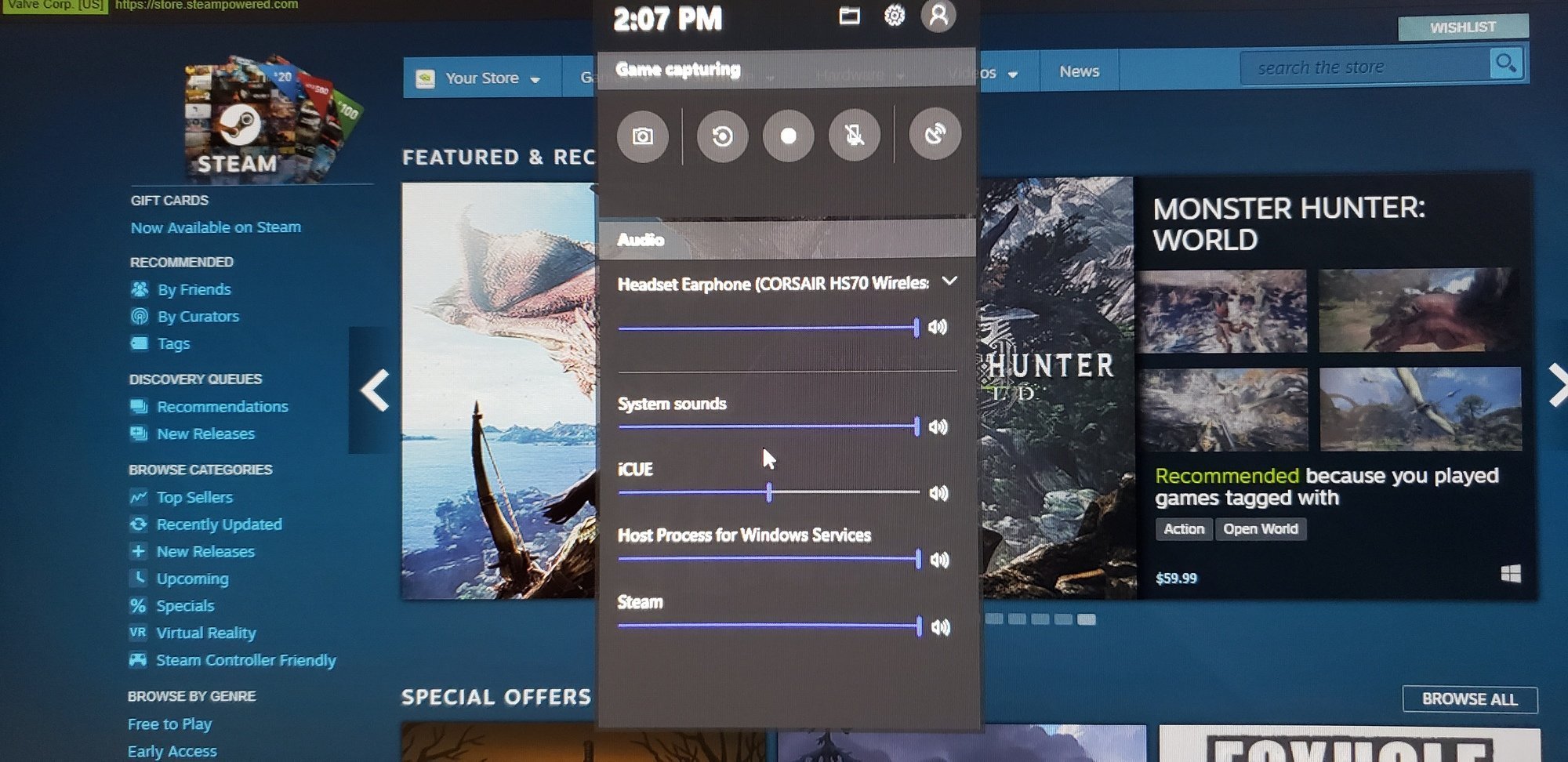Adjust the Host Process volume slider
The image size is (1568, 762).
(x=769, y=559)
